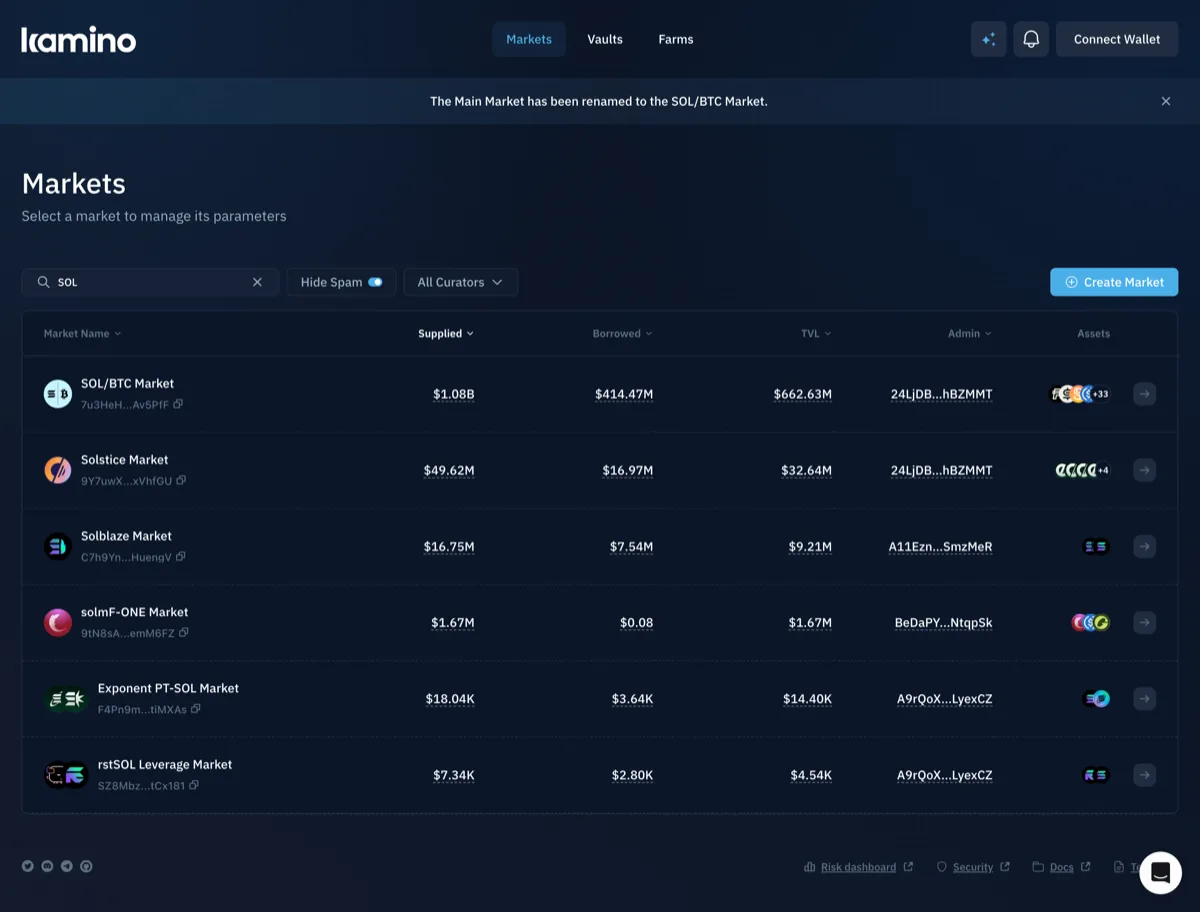Focus the market search field containing SOL
This screenshot has height=912, width=1200.
click(150, 282)
